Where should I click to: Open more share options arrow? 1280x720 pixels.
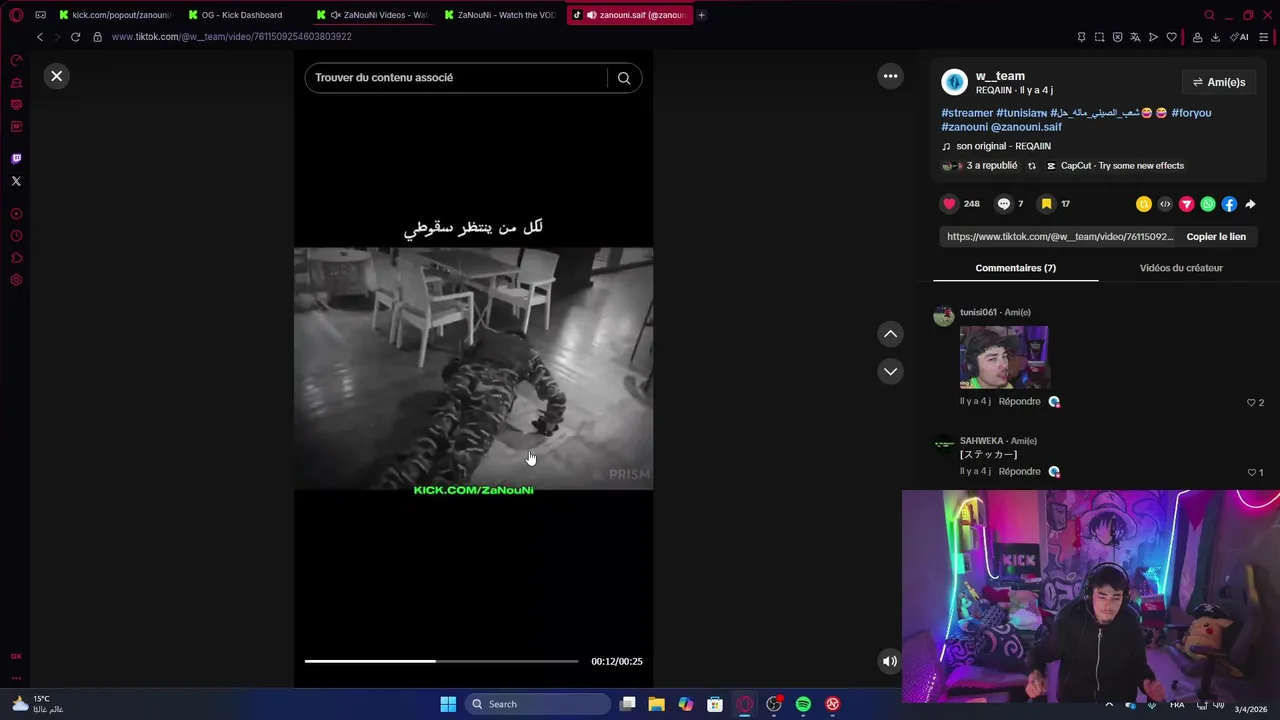pos(1250,204)
